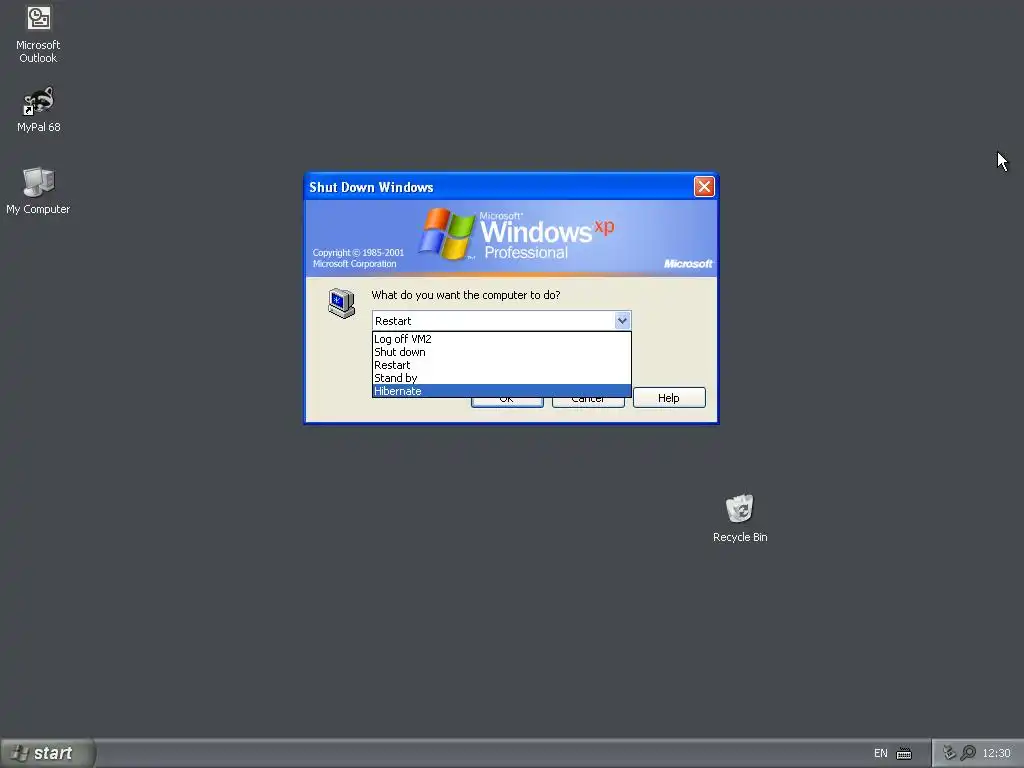Select the MyPal 68 desktop shortcut
The height and width of the screenshot is (768, 1024).
pos(39,110)
